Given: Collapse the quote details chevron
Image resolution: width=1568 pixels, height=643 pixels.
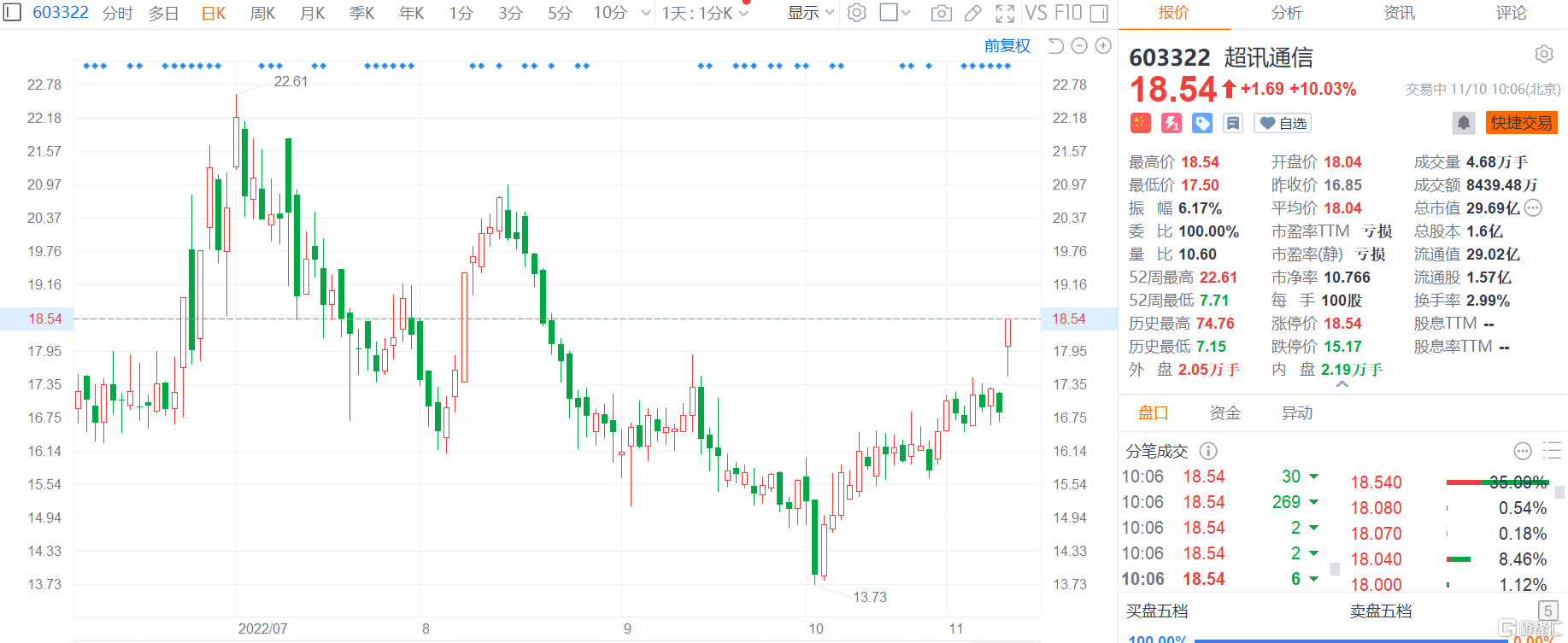Looking at the screenshot, I should 1342,385.
